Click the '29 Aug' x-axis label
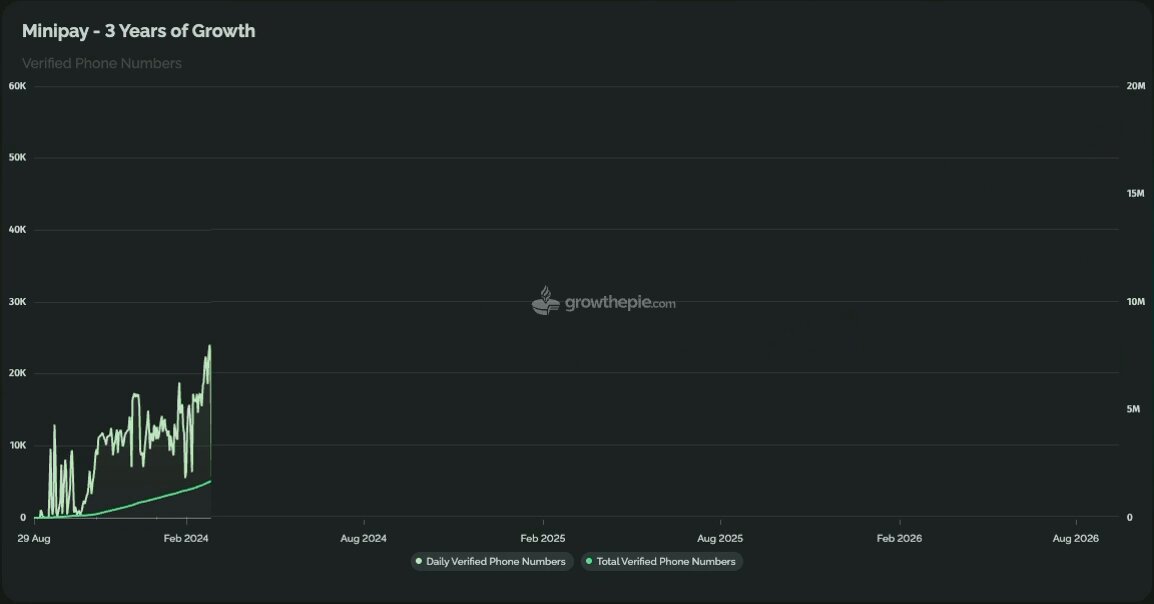Image resolution: width=1154 pixels, height=604 pixels. point(34,539)
